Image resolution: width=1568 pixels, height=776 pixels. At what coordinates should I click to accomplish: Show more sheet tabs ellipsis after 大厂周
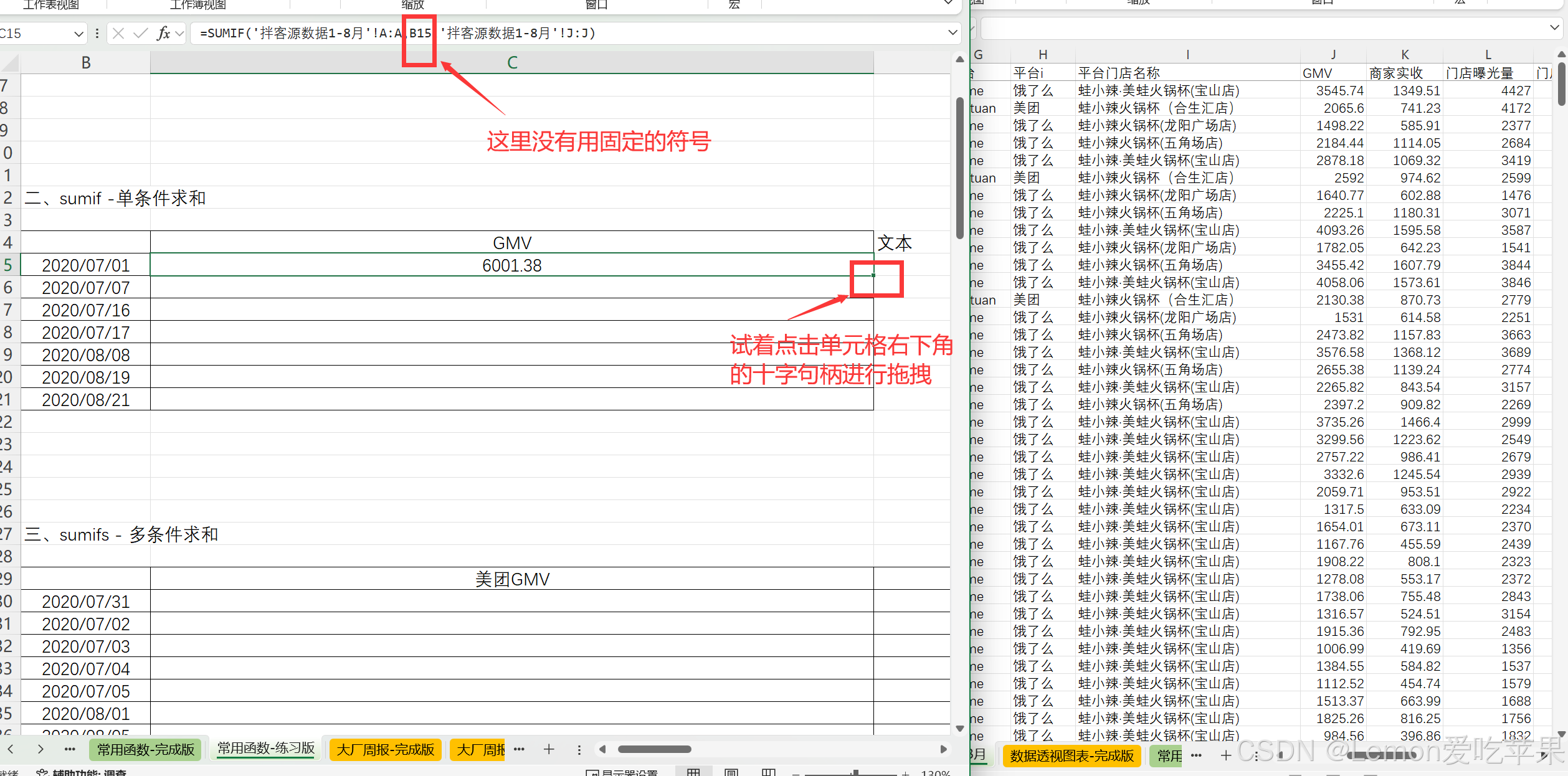click(x=520, y=749)
